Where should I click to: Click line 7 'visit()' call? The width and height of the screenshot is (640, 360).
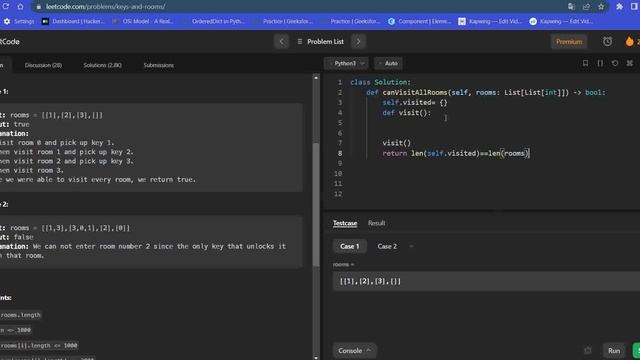[x=396, y=143]
